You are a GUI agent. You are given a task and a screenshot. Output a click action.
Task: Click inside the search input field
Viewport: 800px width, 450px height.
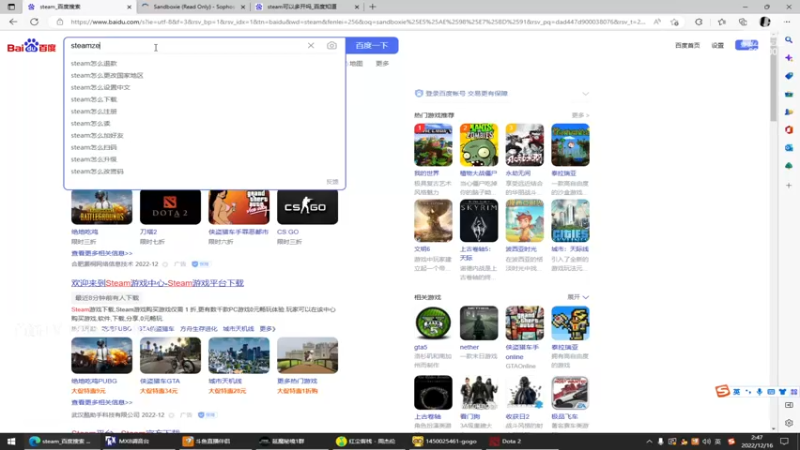(186, 45)
